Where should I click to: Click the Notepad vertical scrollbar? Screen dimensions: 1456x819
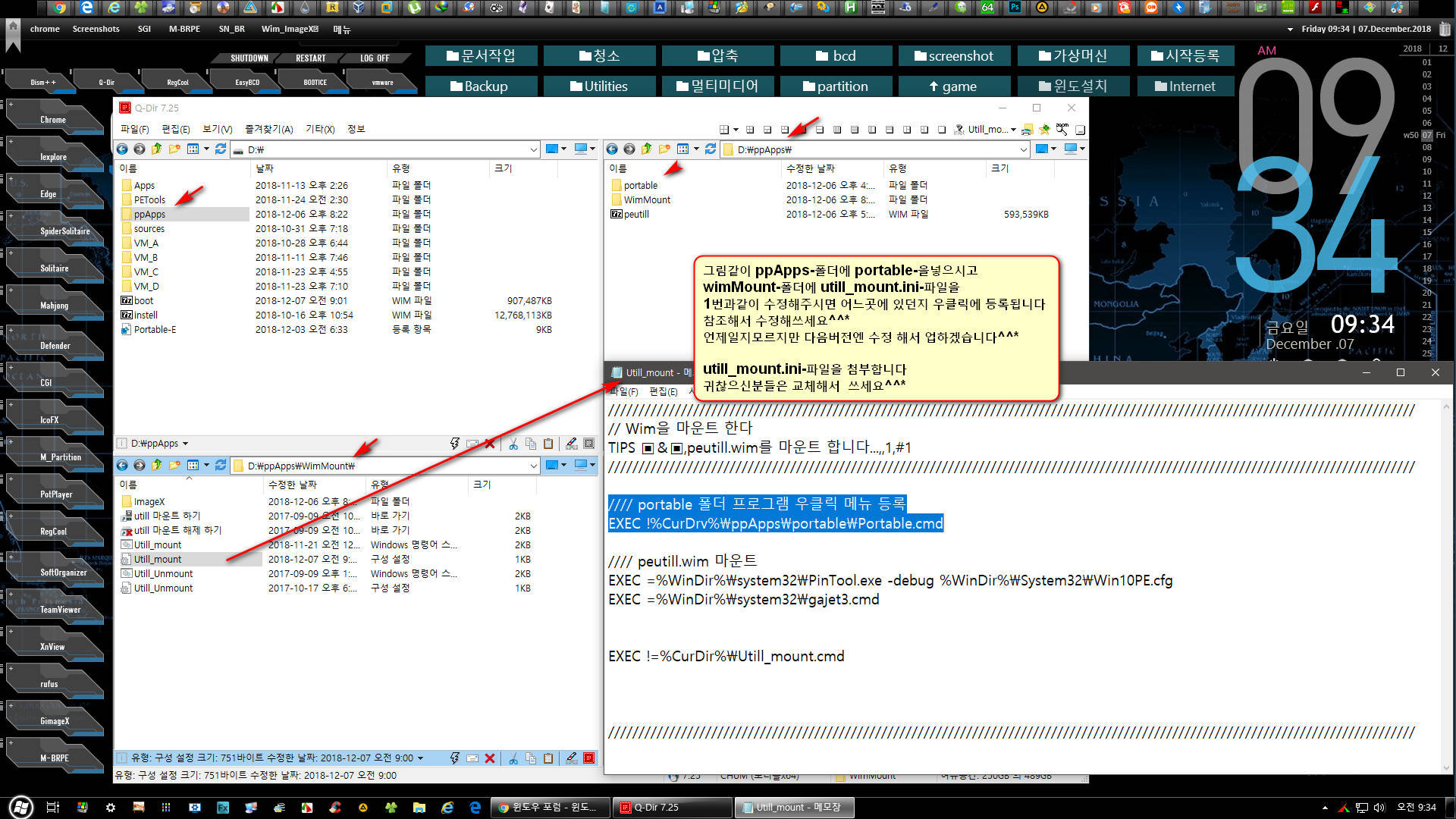point(1445,588)
